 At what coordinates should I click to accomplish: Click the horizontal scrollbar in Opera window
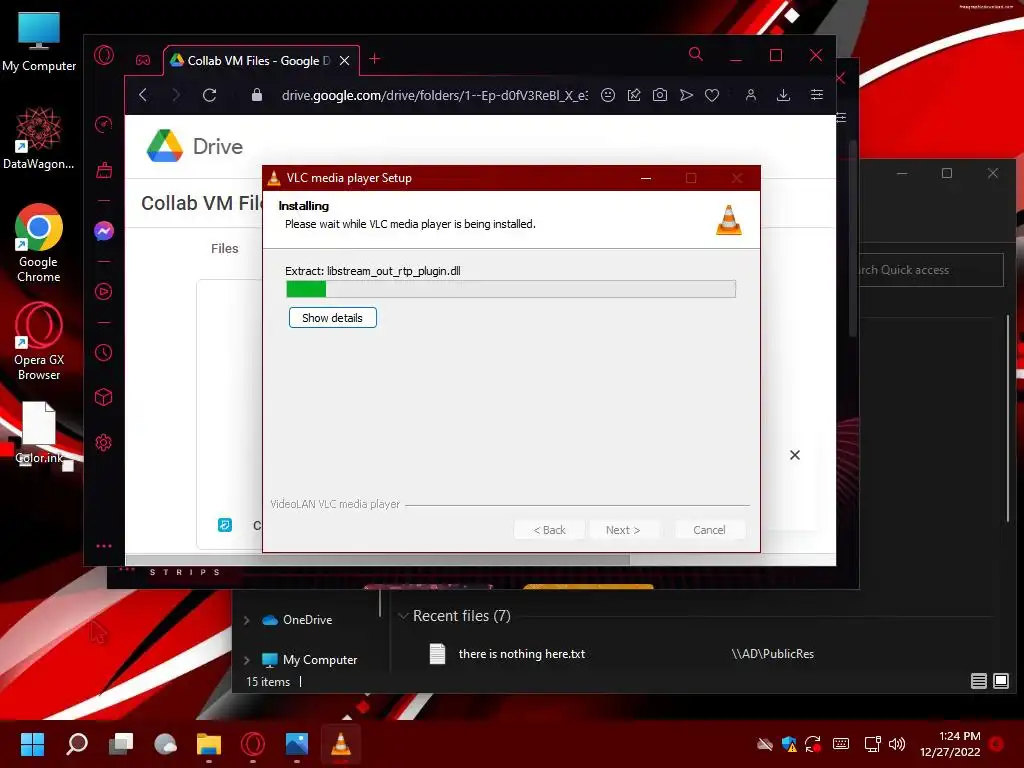[377, 560]
